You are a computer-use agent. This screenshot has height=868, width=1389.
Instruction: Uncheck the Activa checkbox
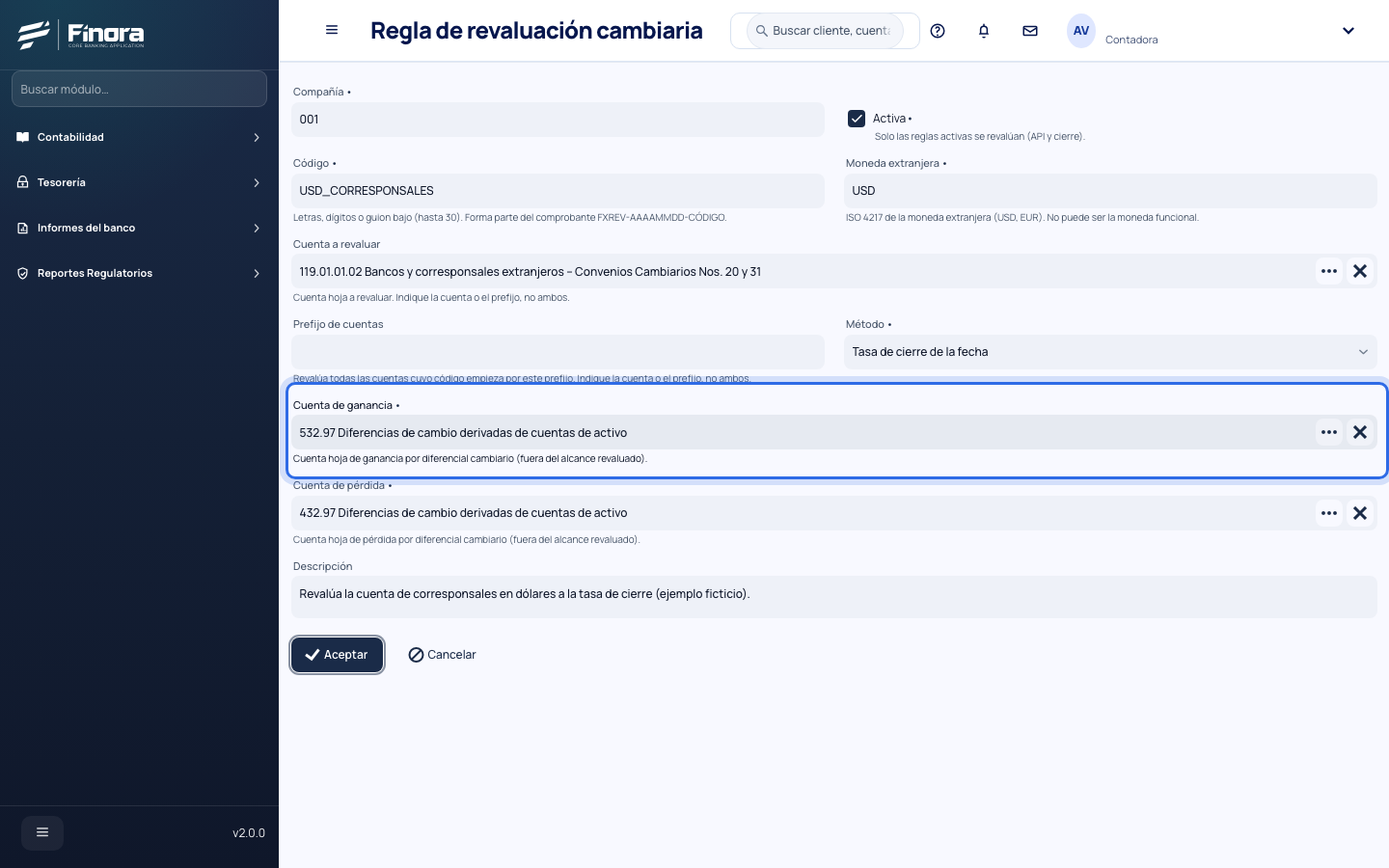click(x=857, y=119)
